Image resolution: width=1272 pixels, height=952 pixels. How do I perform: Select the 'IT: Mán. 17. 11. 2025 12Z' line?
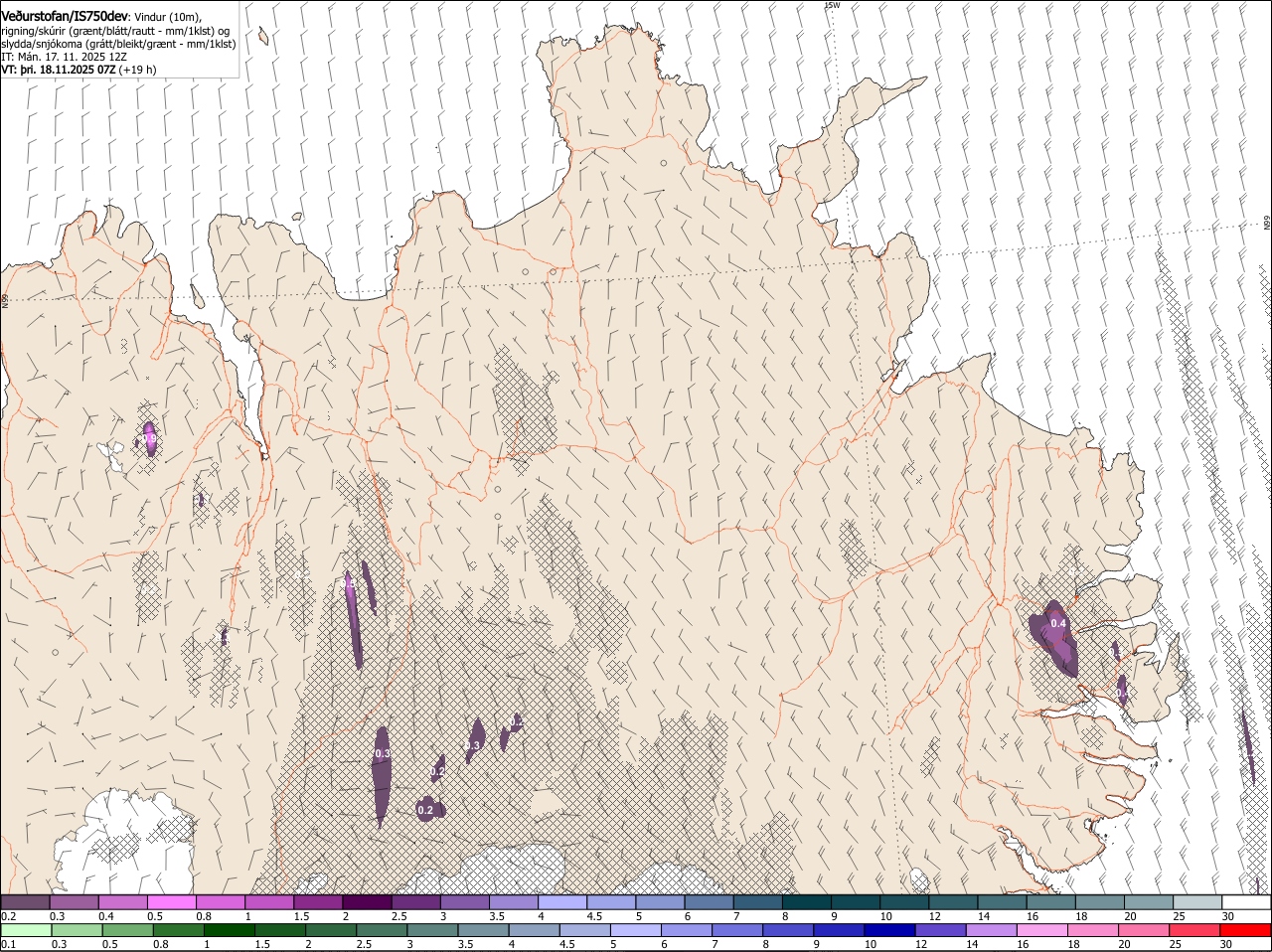65,57
